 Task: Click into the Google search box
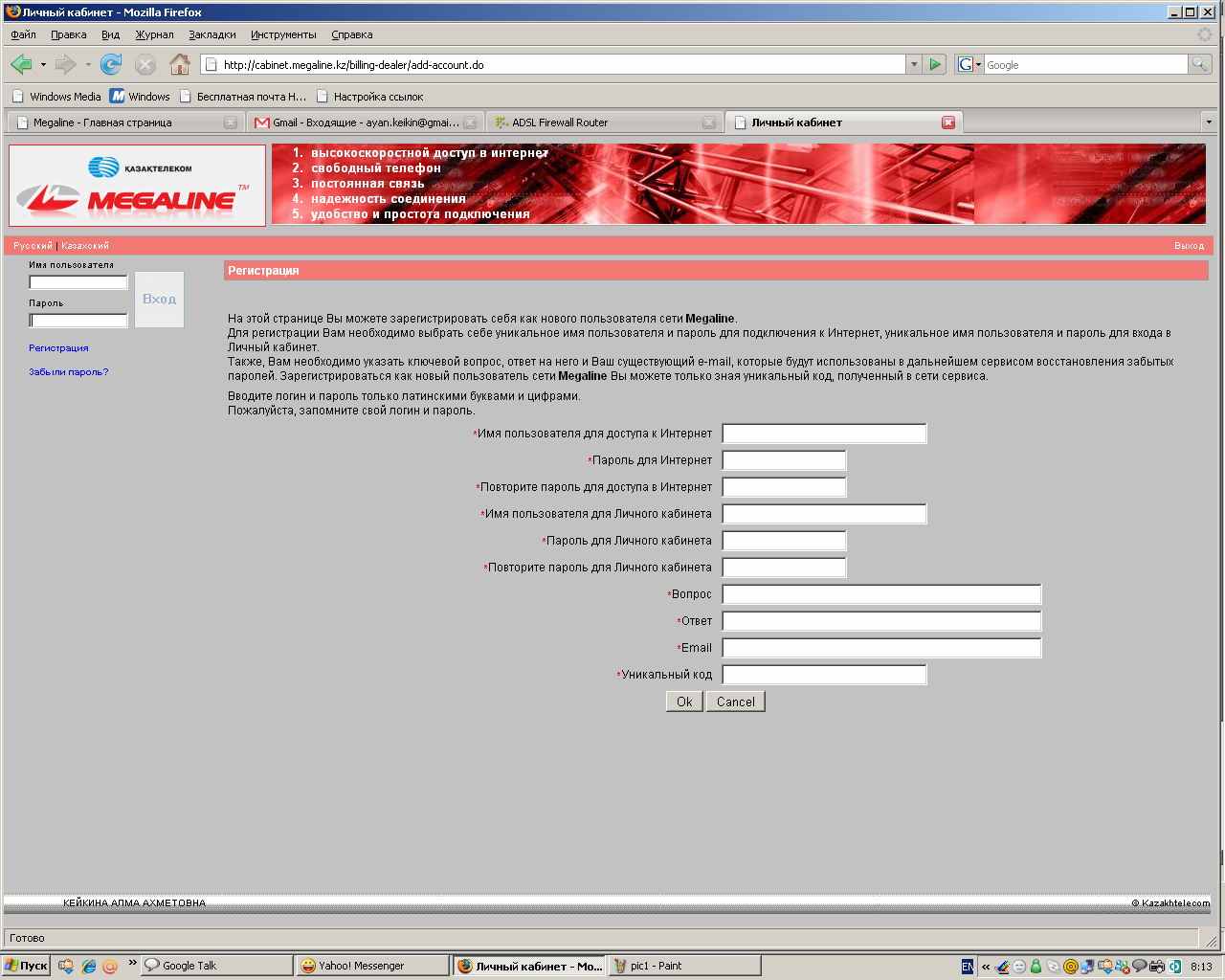click(1085, 64)
